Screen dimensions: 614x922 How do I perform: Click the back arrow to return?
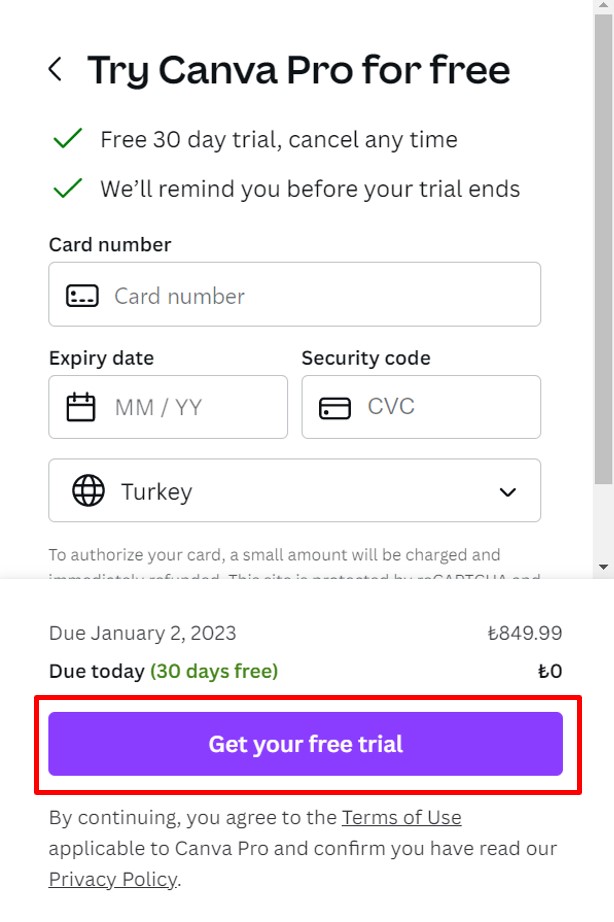click(55, 69)
